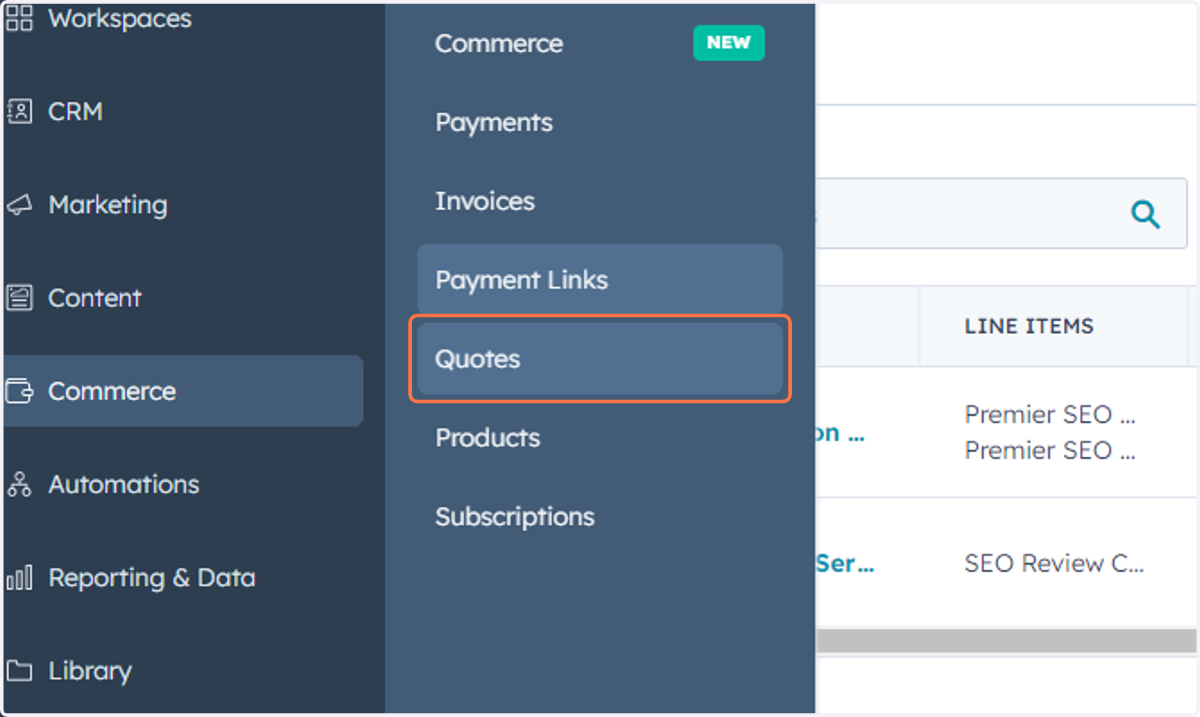The width and height of the screenshot is (1200, 717).
Task: Click the Library folder icon
Action: [x=20, y=670]
